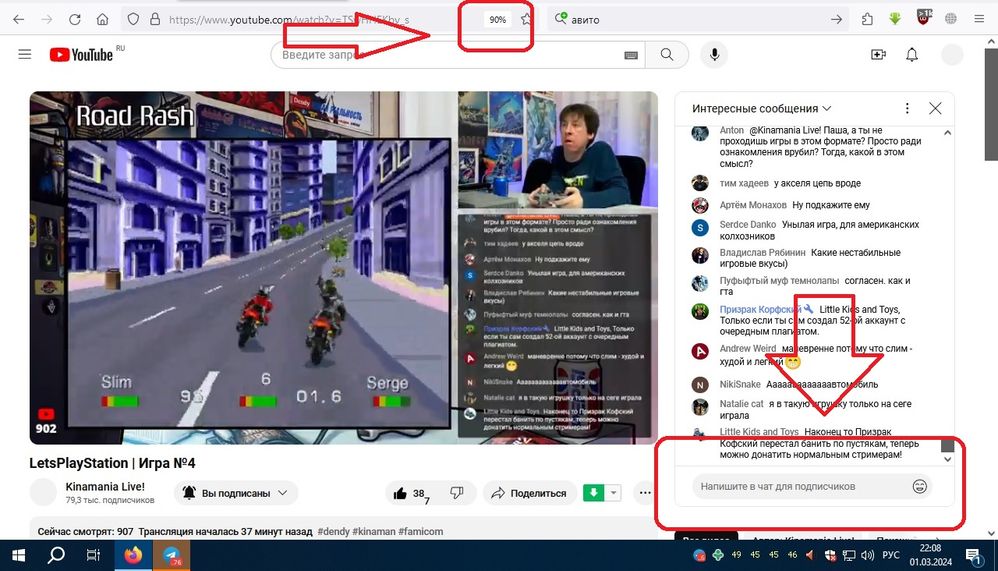This screenshot has height=571, width=998.
Task: Dislike the video with thumbs down
Action: (457, 492)
